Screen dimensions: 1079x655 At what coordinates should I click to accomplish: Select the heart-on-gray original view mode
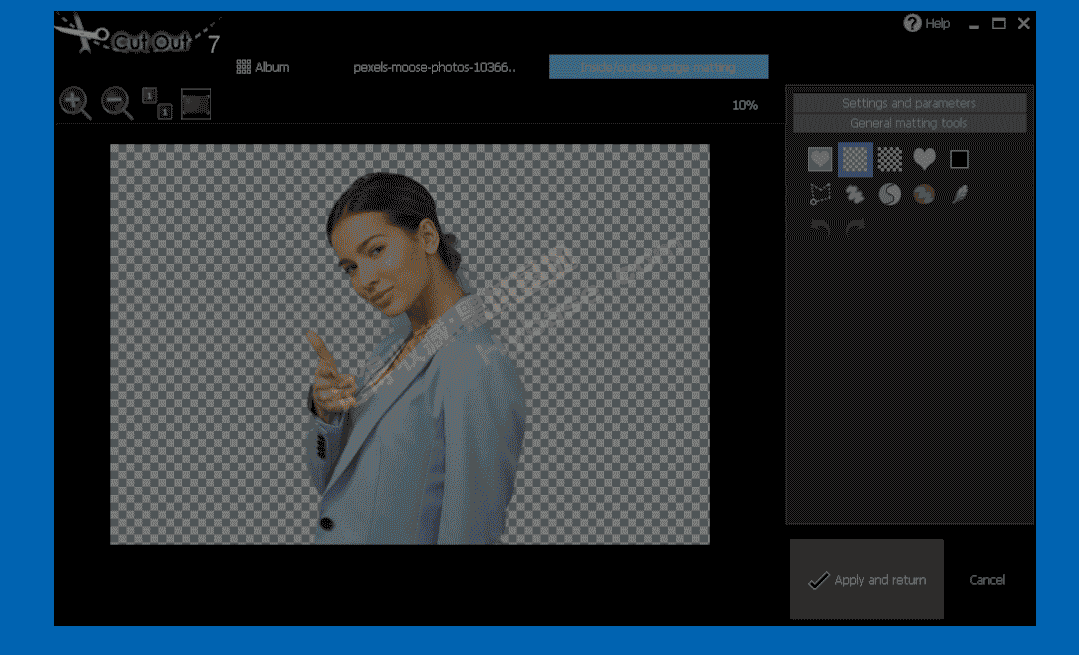[x=820, y=160]
